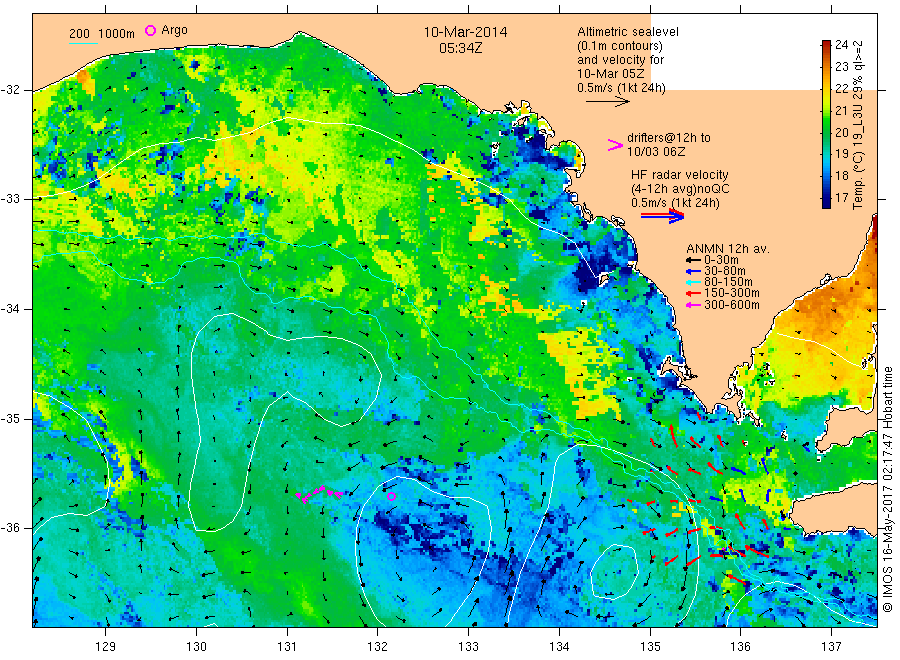
Task: Click the '10-Mar 05Z' altimetry date text
Action: pos(611,74)
